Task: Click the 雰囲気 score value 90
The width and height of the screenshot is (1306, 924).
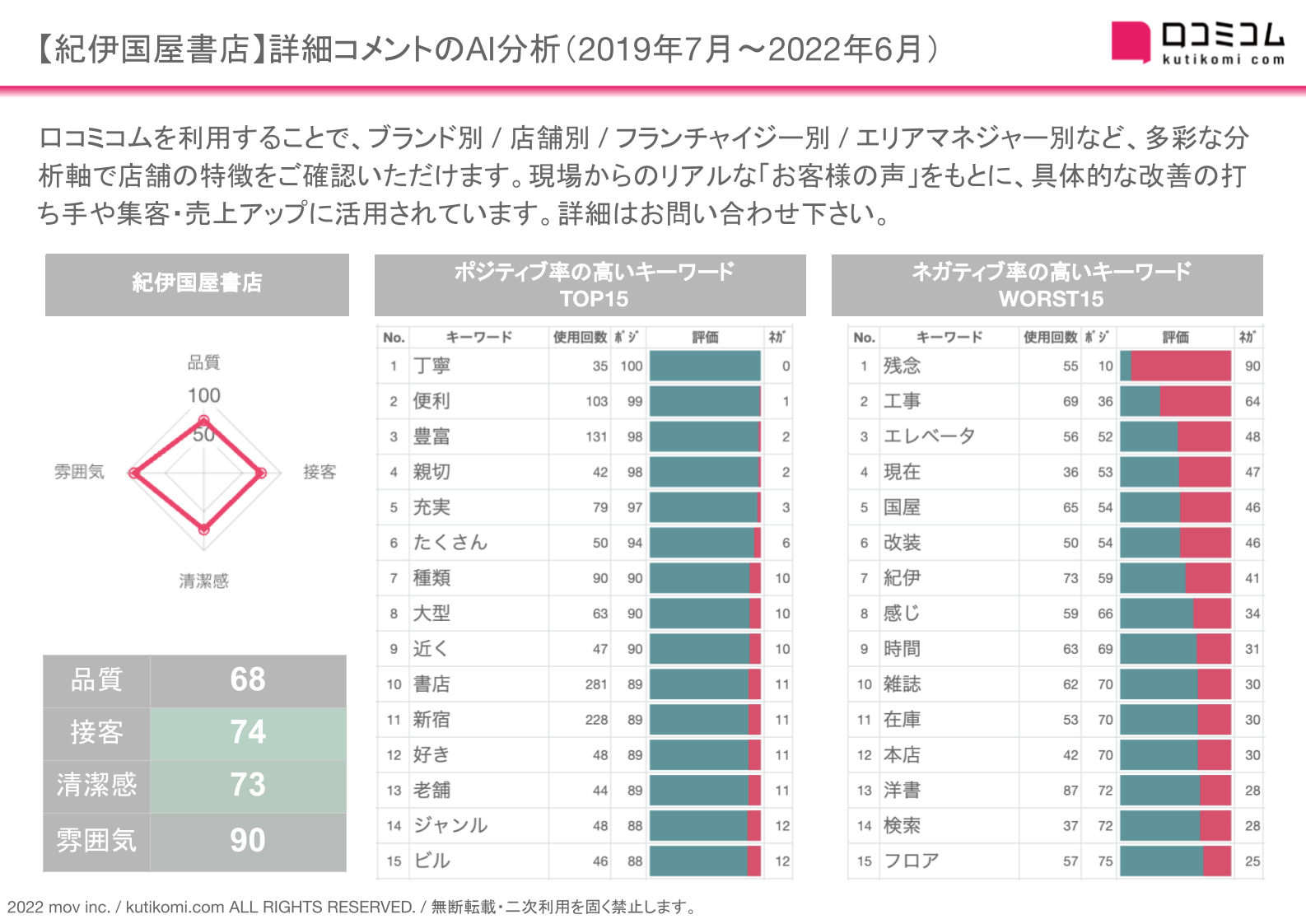Action: click(x=248, y=840)
